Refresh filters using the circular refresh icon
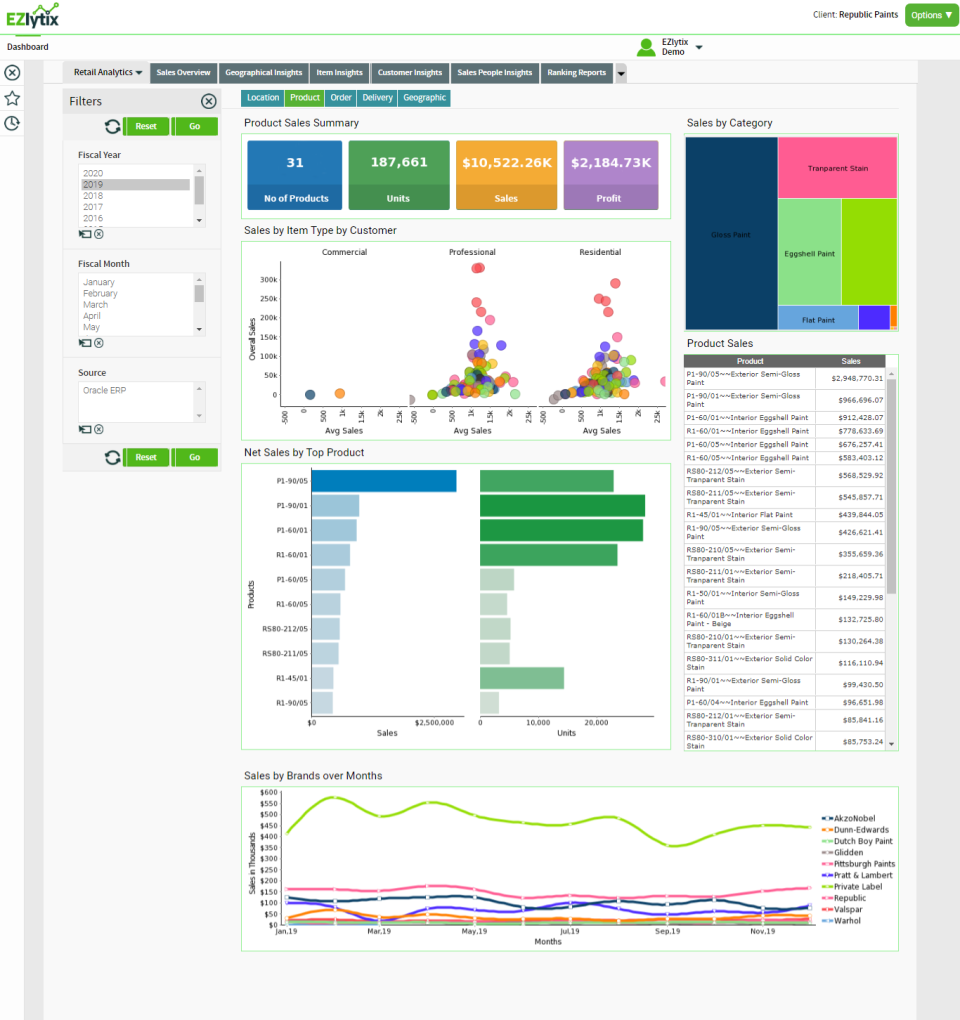Screen dimensions: 960x1020 (110, 127)
